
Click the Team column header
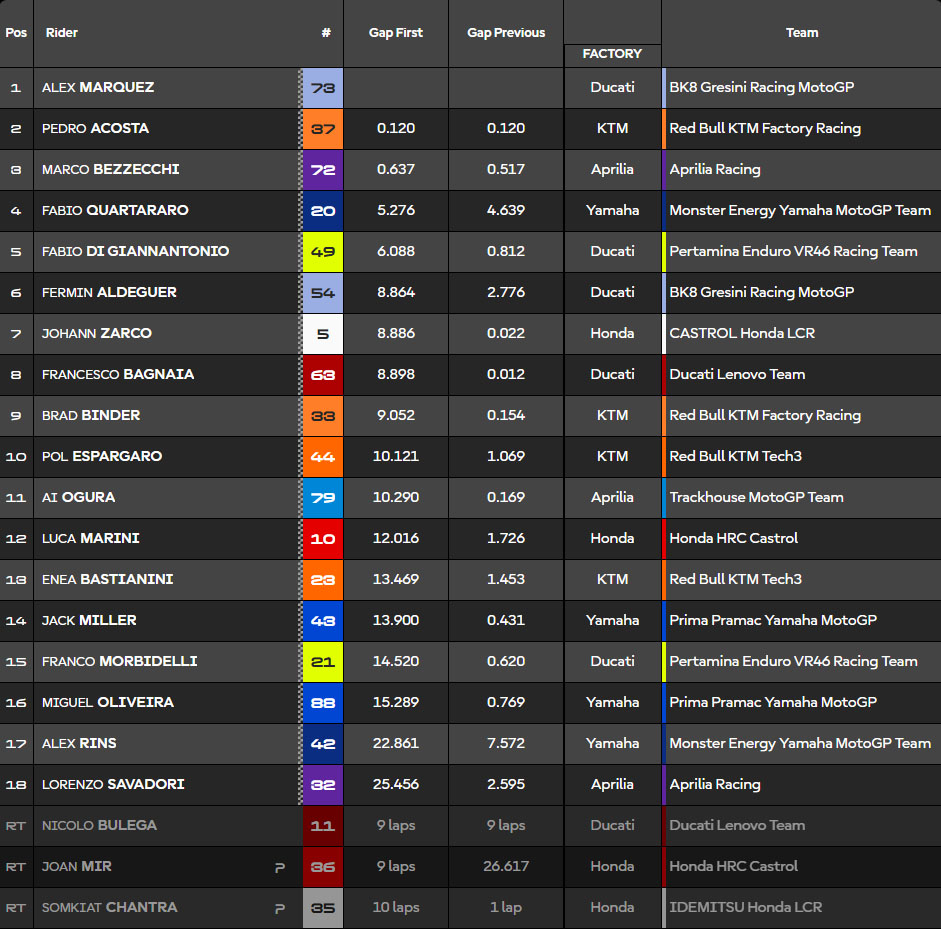pos(801,33)
